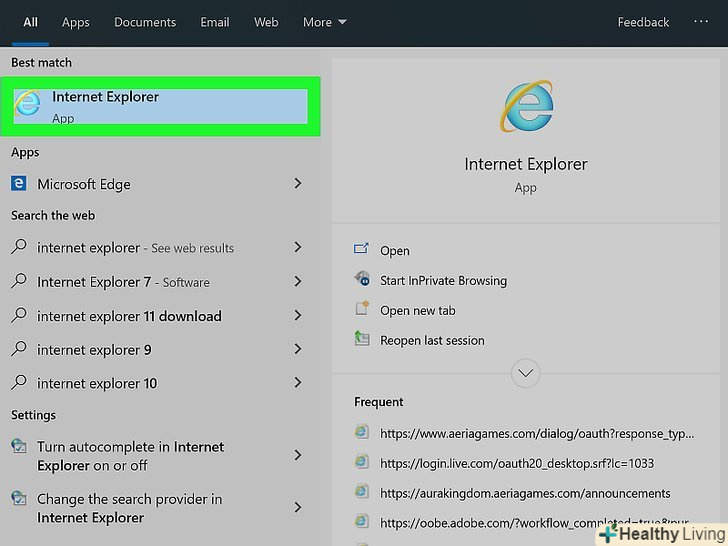Click the Microsoft Edge app icon
The image size is (728, 546).
click(19, 184)
